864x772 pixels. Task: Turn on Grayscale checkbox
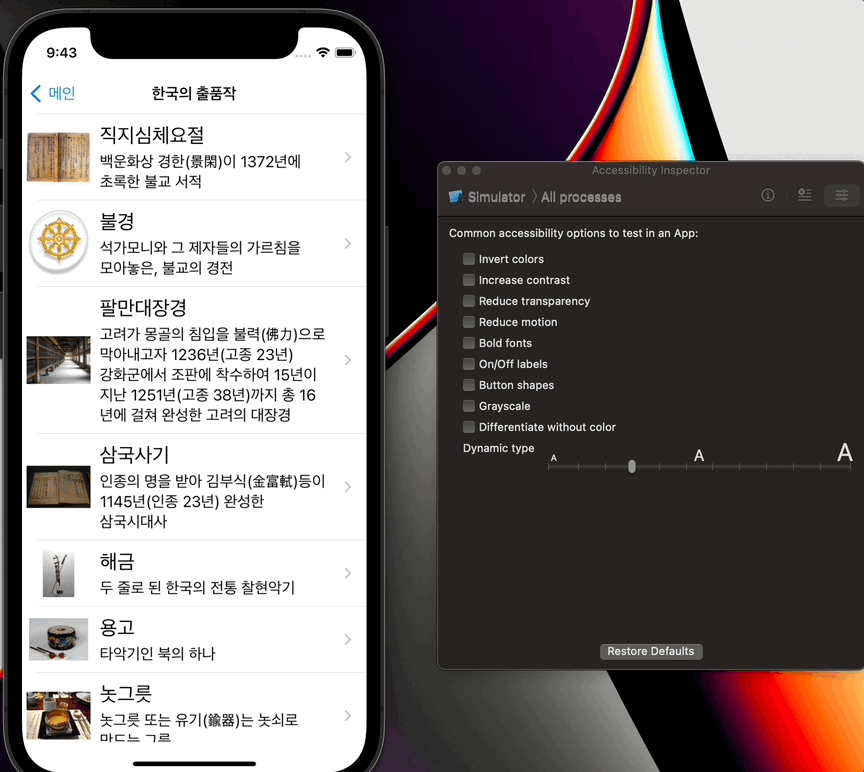[469, 406]
